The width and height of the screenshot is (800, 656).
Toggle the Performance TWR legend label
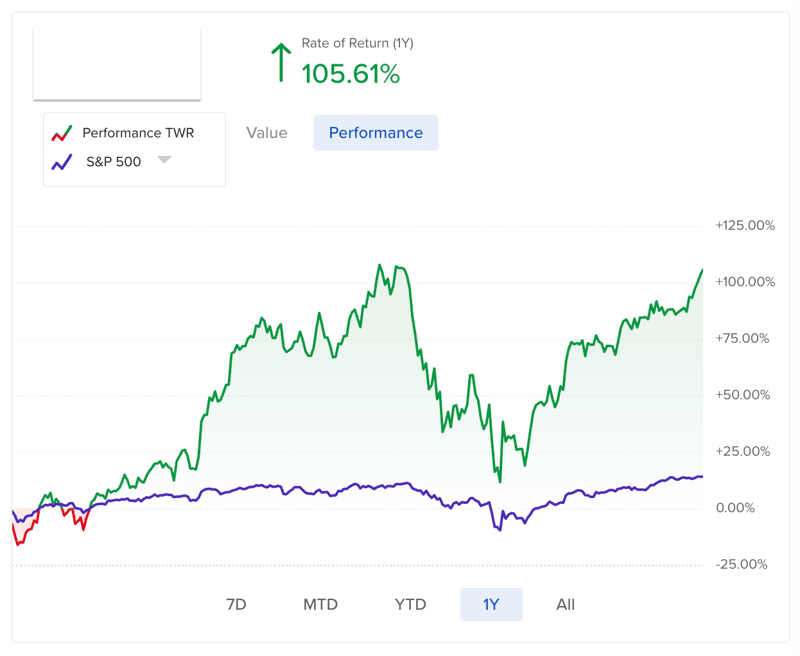(138, 133)
